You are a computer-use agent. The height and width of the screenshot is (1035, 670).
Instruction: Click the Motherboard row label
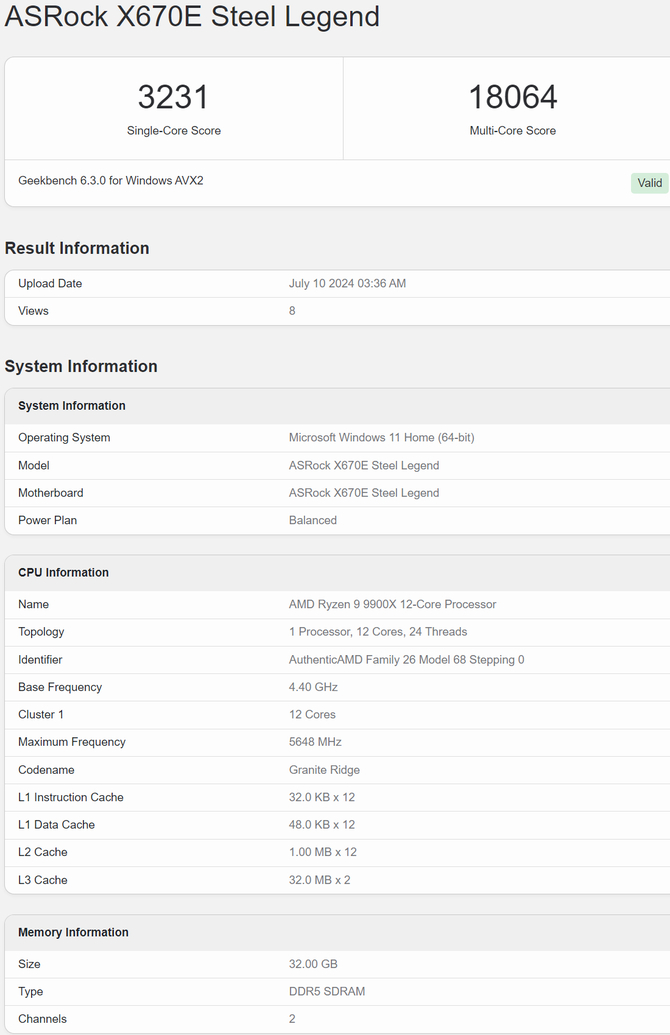point(51,493)
